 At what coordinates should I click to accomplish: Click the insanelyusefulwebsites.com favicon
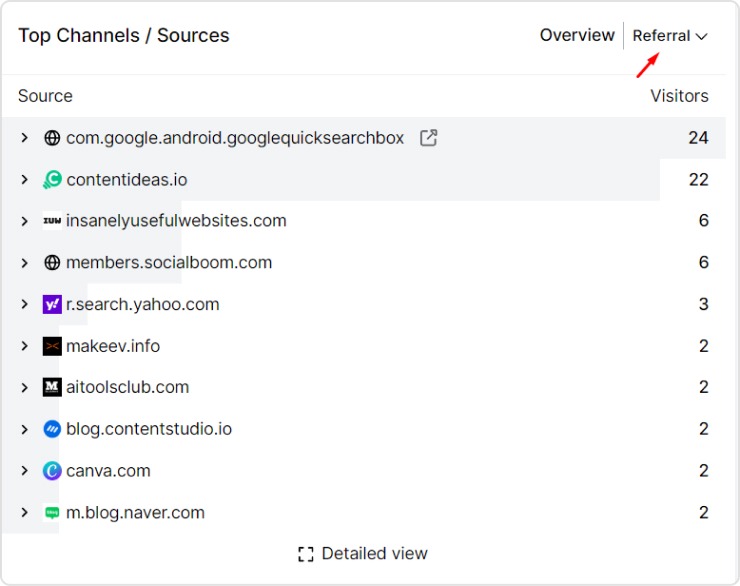click(x=52, y=221)
